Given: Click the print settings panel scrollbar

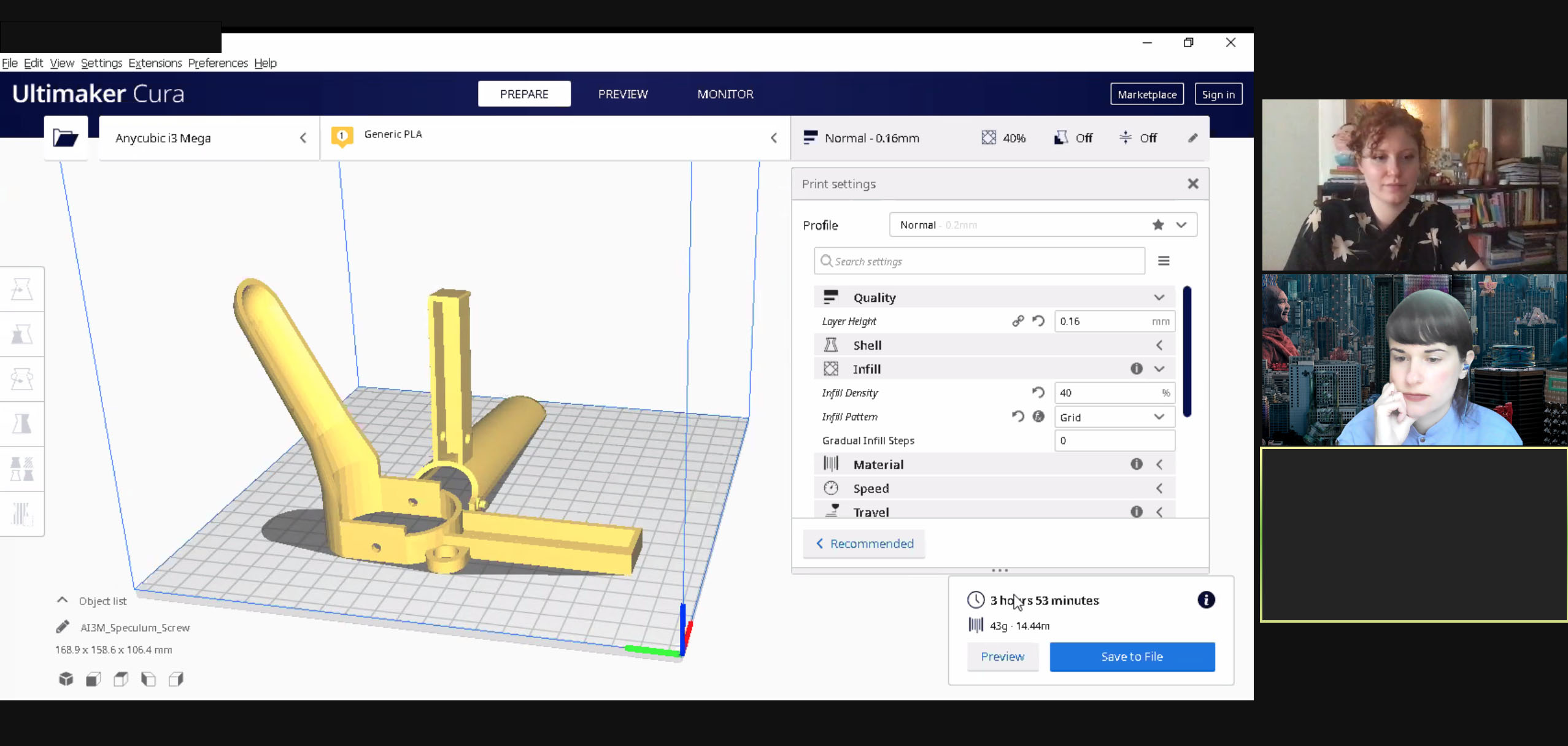Looking at the screenshot, I should [x=1187, y=352].
